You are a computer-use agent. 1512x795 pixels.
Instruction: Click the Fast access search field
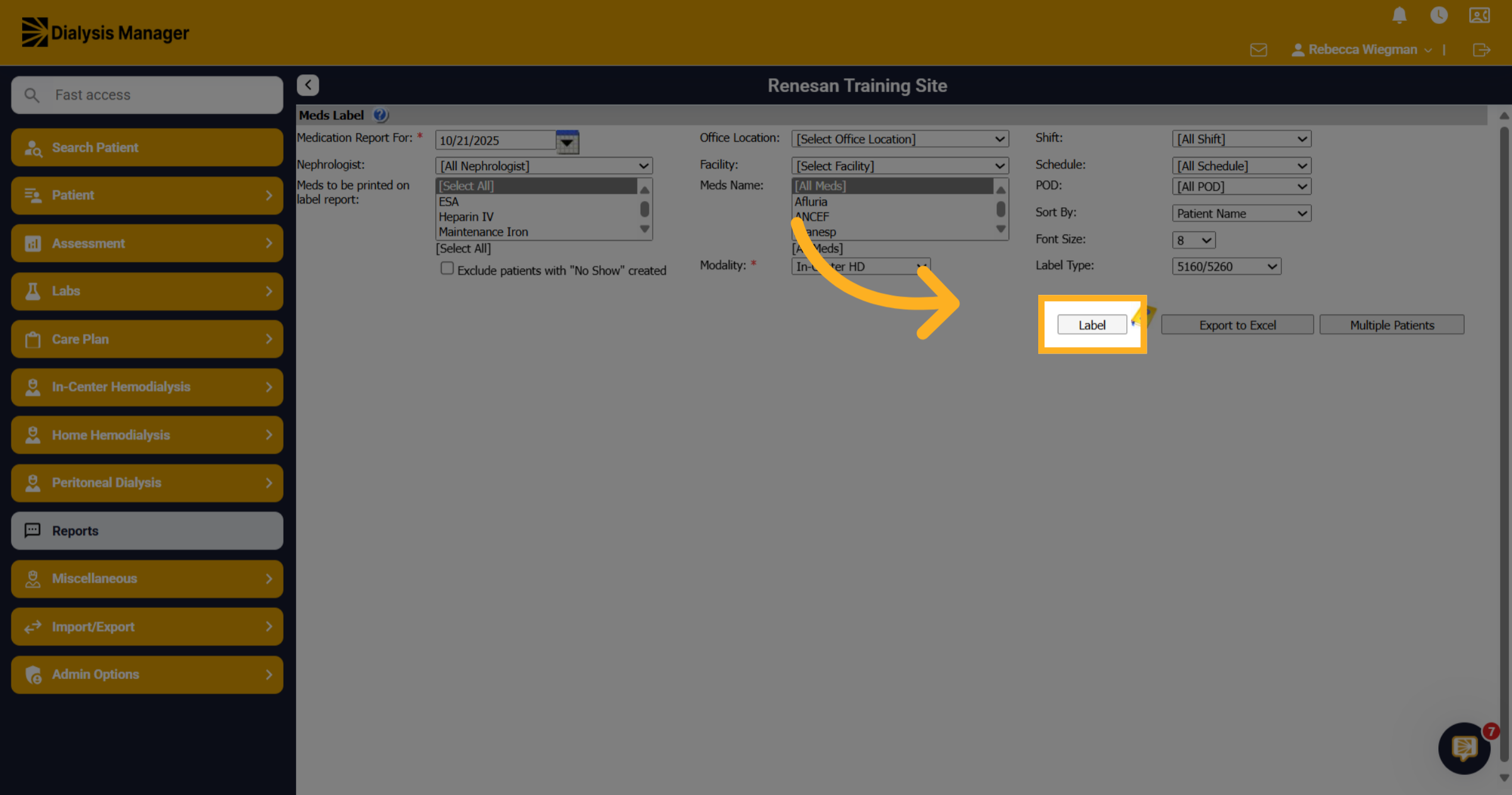point(147,95)
